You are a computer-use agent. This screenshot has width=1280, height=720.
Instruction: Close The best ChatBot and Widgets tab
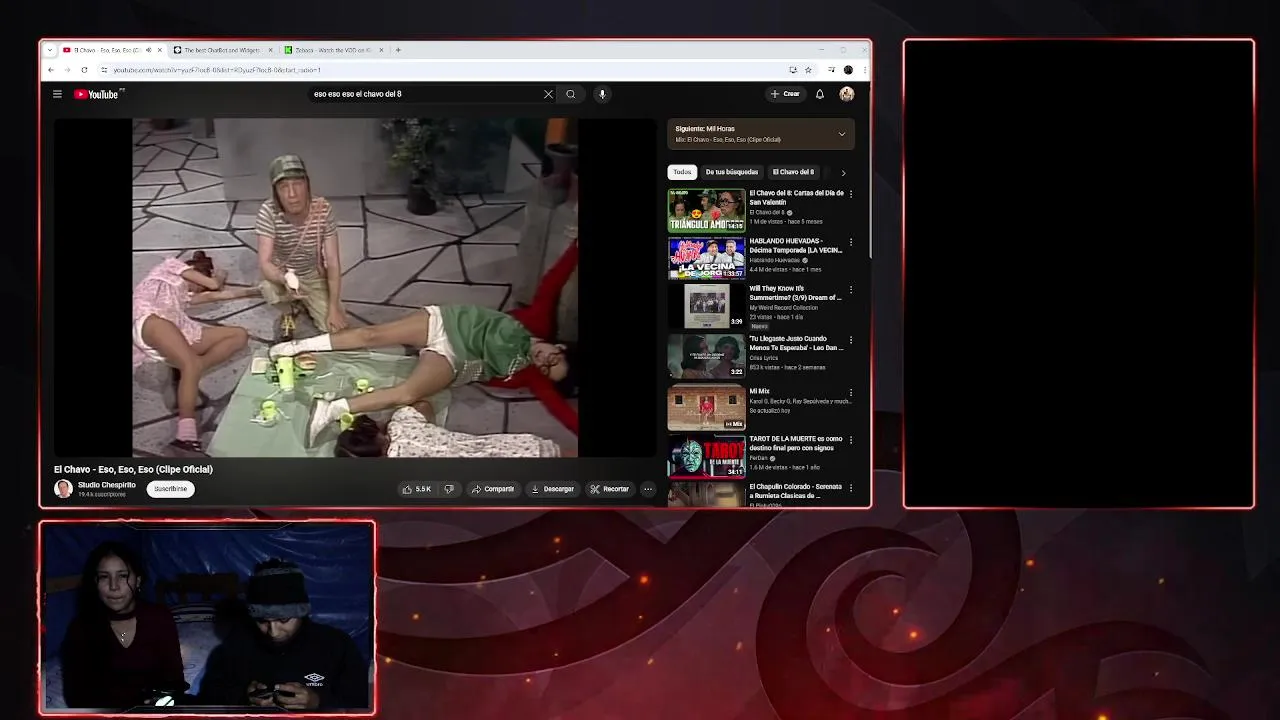pos(270,50)
